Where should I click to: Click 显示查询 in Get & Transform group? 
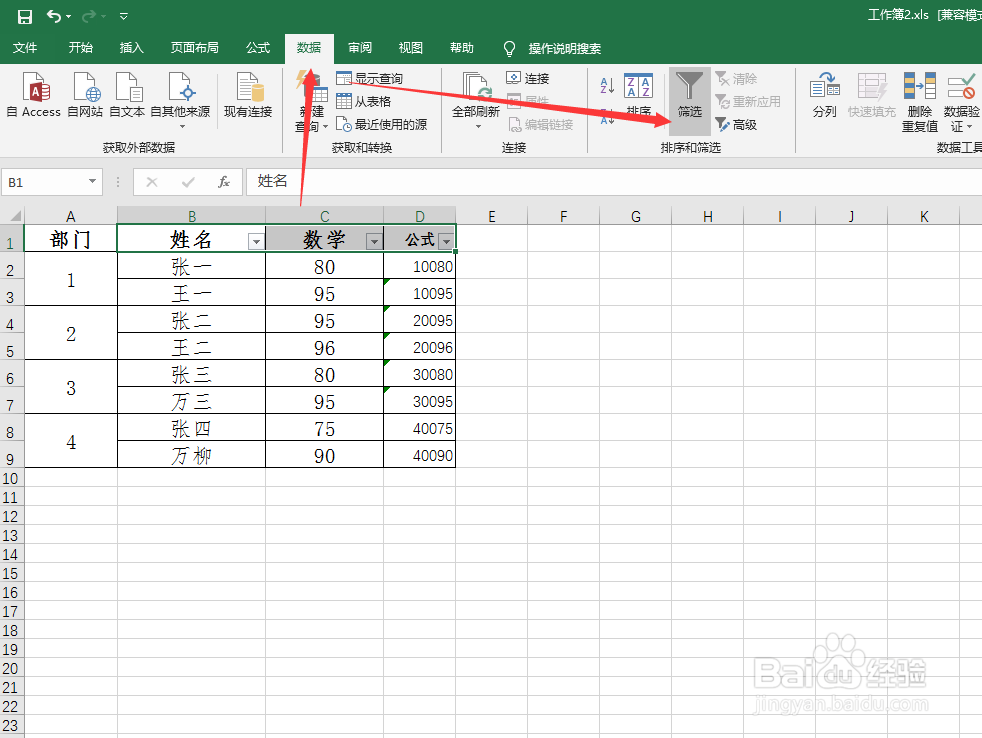coord(370,78)
